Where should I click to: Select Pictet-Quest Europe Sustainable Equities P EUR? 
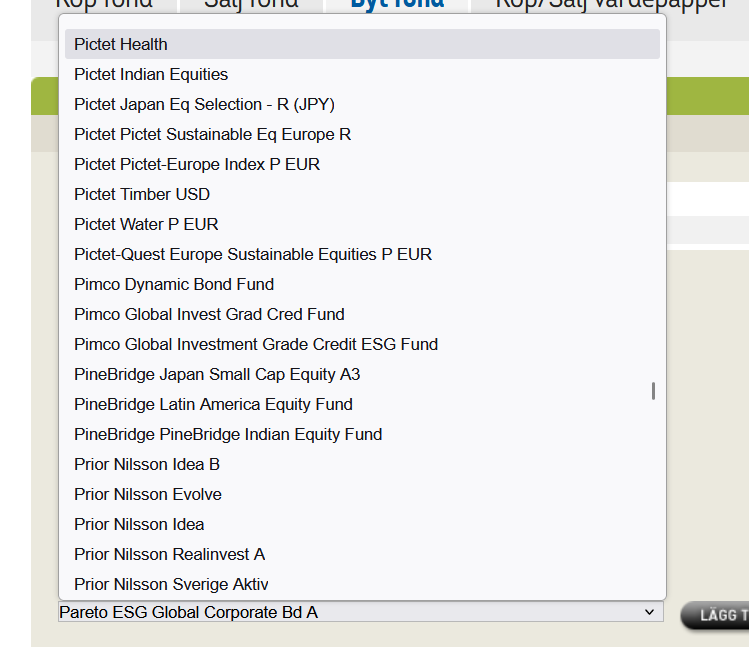(253, 254)
